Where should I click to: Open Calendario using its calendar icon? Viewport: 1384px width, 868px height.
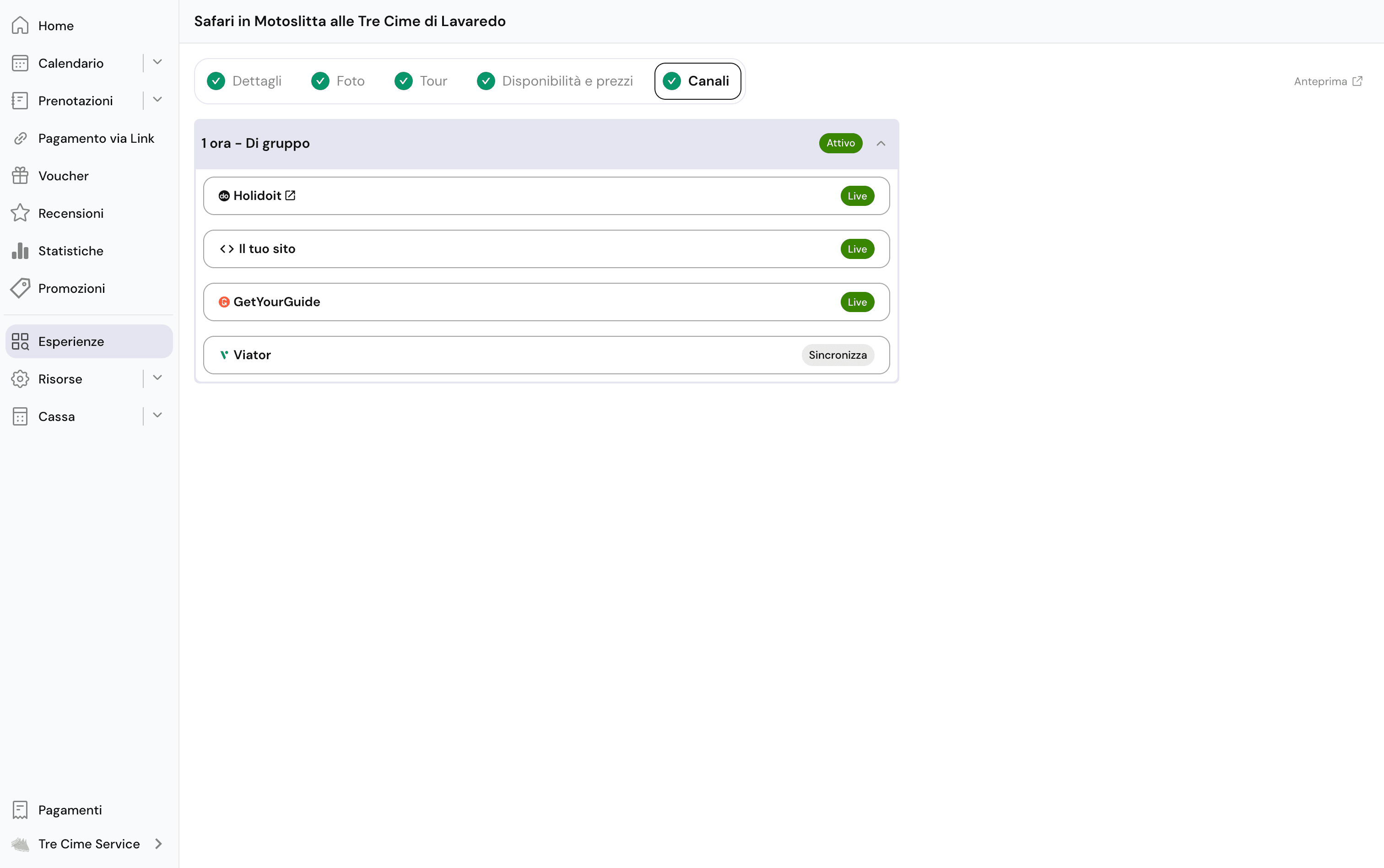[21, 63]
